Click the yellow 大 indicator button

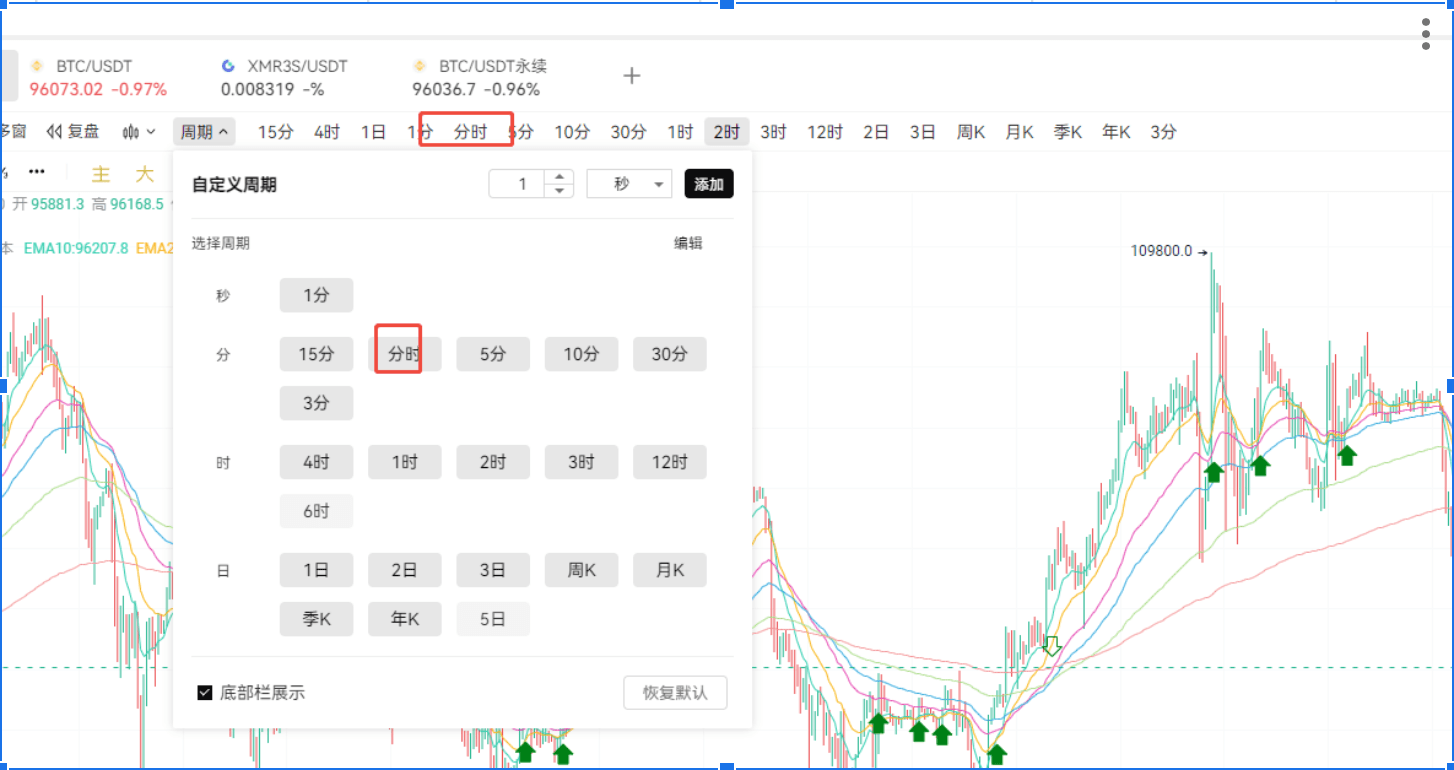point(145,174)
